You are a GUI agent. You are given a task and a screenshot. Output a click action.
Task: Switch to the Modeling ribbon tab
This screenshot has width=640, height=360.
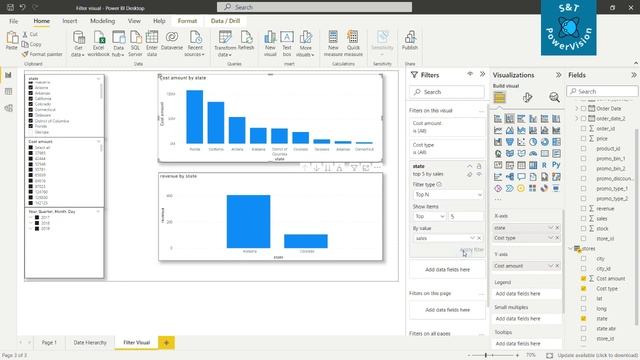coord(102,21)
